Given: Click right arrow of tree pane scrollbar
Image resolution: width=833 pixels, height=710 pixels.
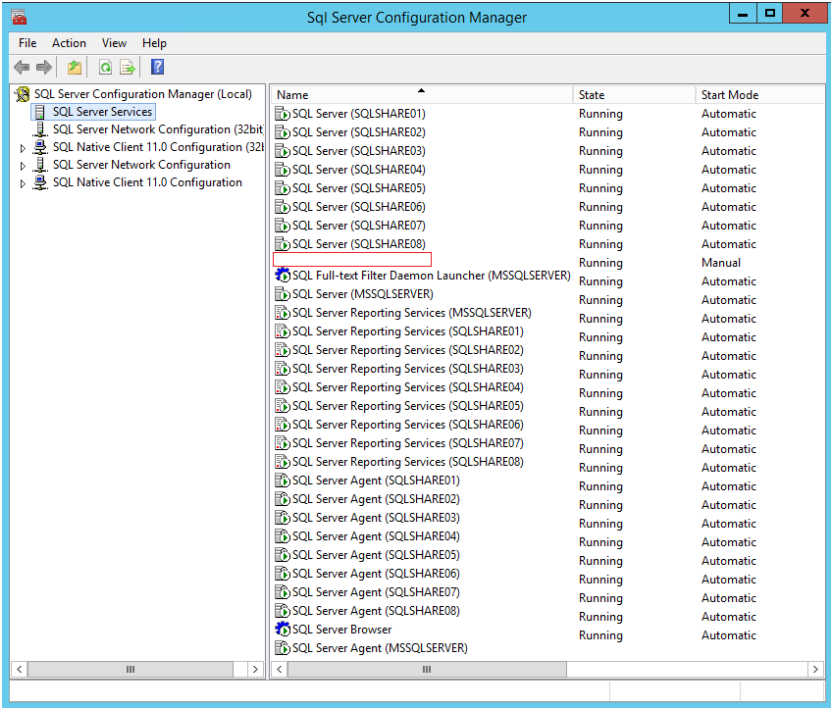Looking at the screenshot, I should coord(255,669).
